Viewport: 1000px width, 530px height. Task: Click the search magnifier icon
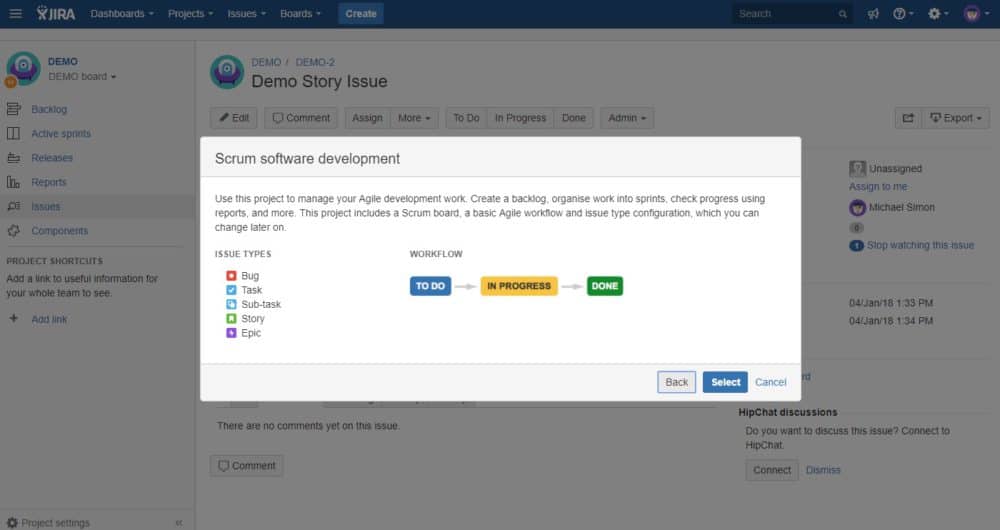pyautogui.click(x=842, y=14)
